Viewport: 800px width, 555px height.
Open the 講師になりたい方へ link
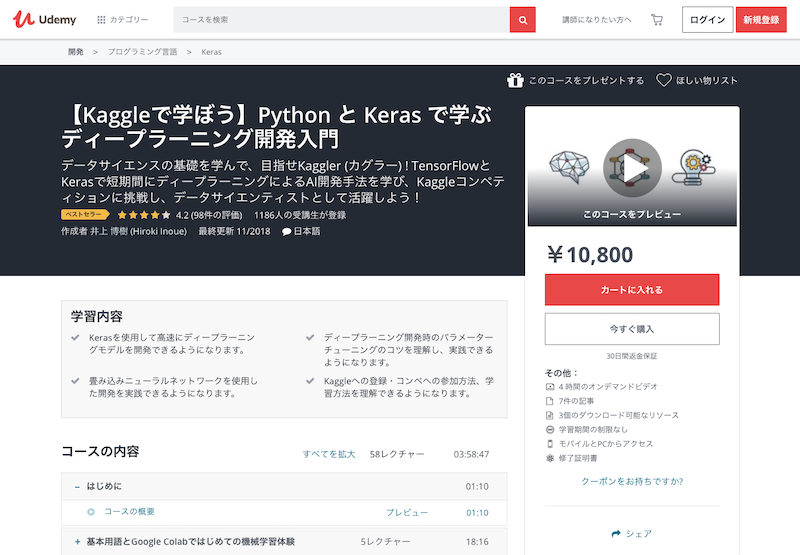[596, 19]
